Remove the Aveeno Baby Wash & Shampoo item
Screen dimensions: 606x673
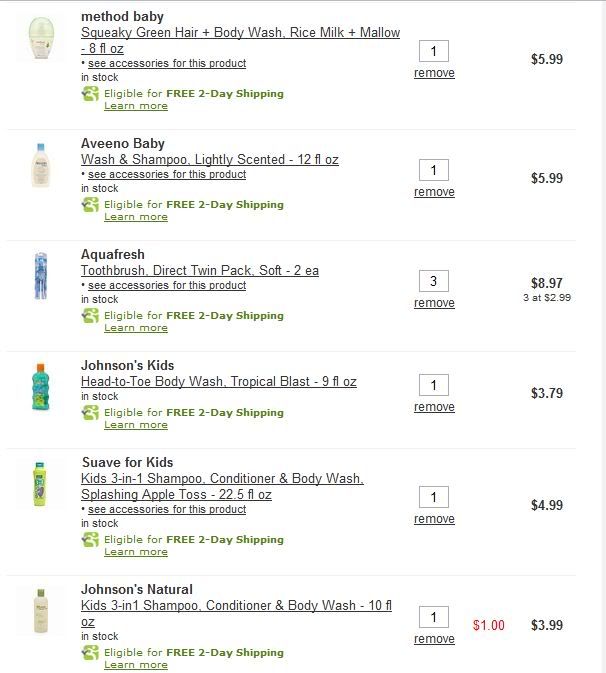[434, 192]
